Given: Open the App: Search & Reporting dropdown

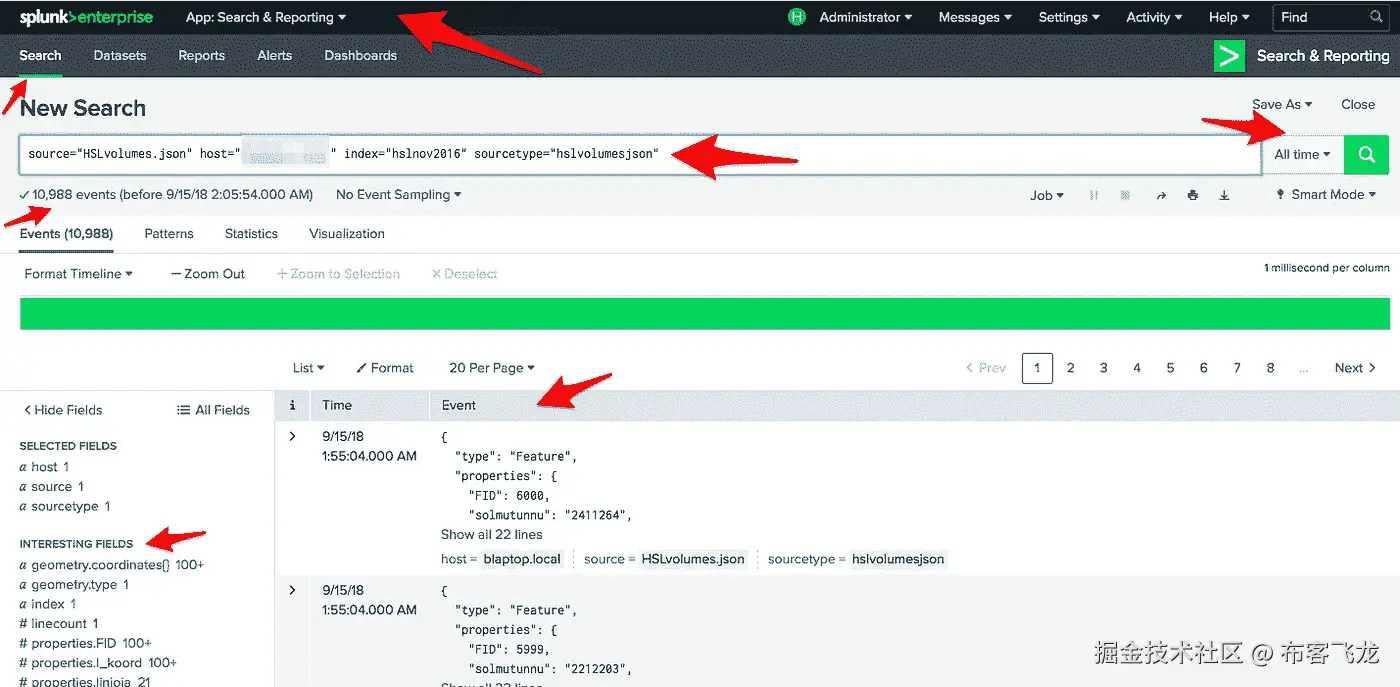Looking at the screenshot, I should (266, 17).
